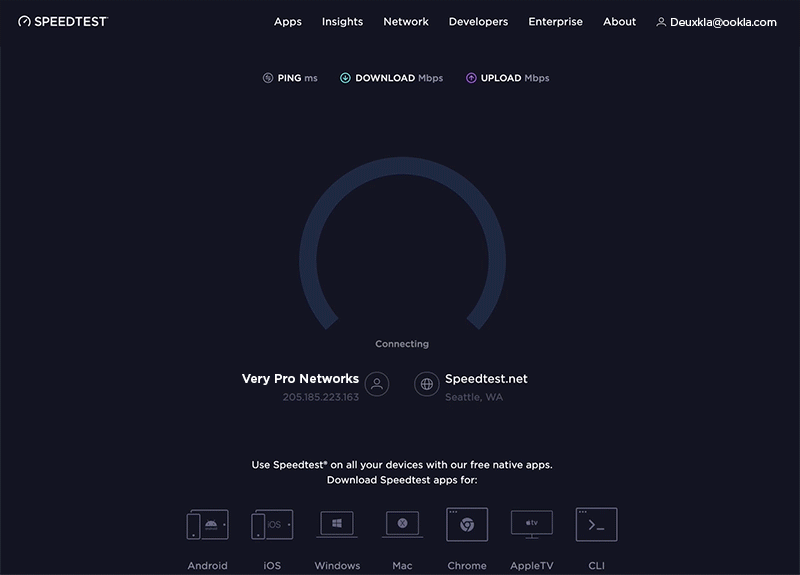This screenshot has height=575, width=800.
Task: Open the CLI terminal icon
Action: point(596,524)
